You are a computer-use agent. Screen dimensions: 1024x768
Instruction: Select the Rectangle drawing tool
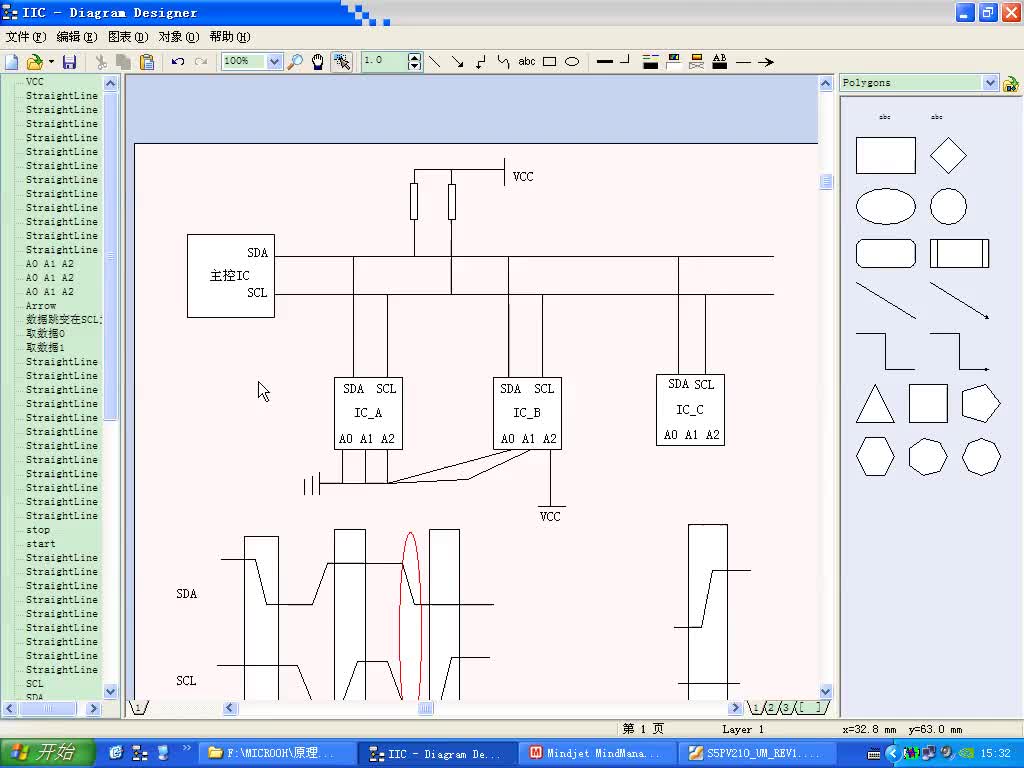coord(548,61)
